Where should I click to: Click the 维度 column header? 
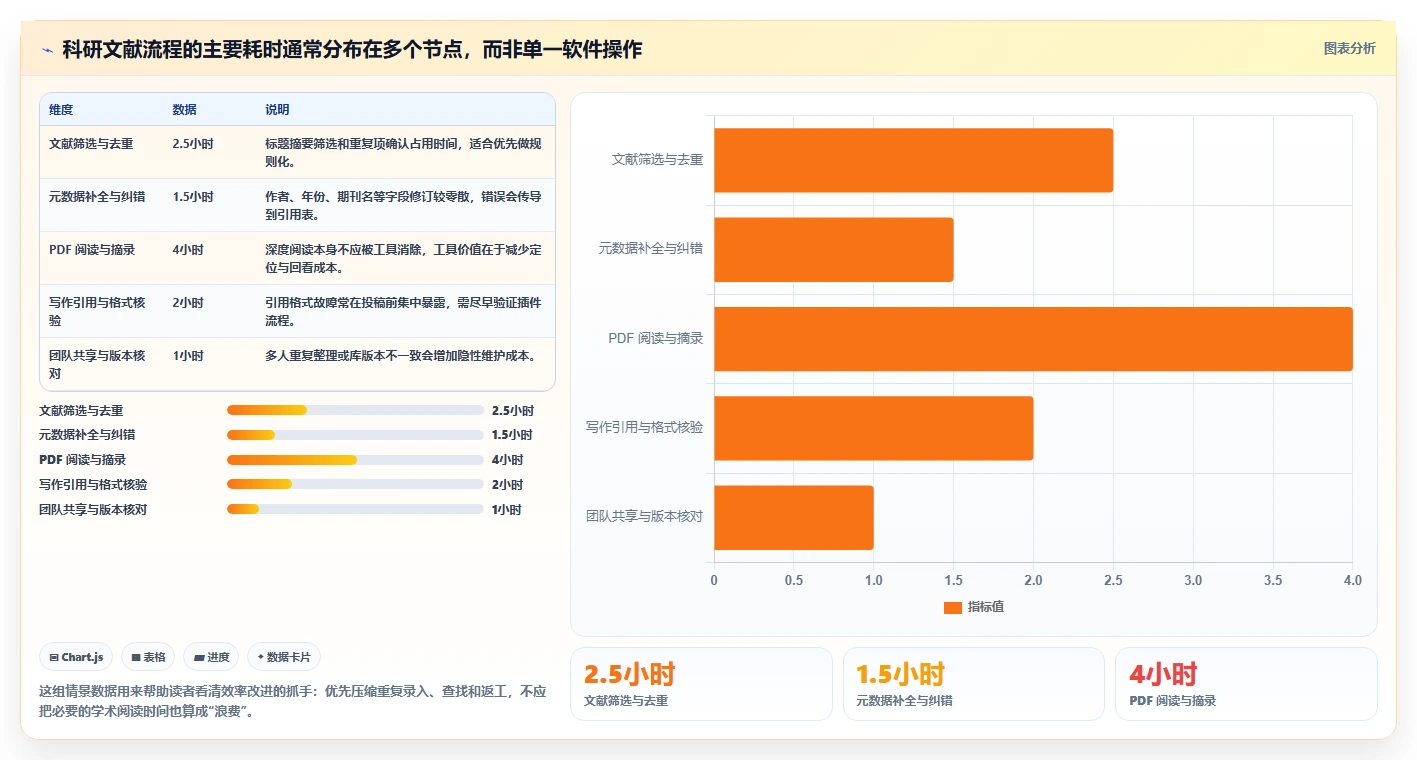point(61,110)
